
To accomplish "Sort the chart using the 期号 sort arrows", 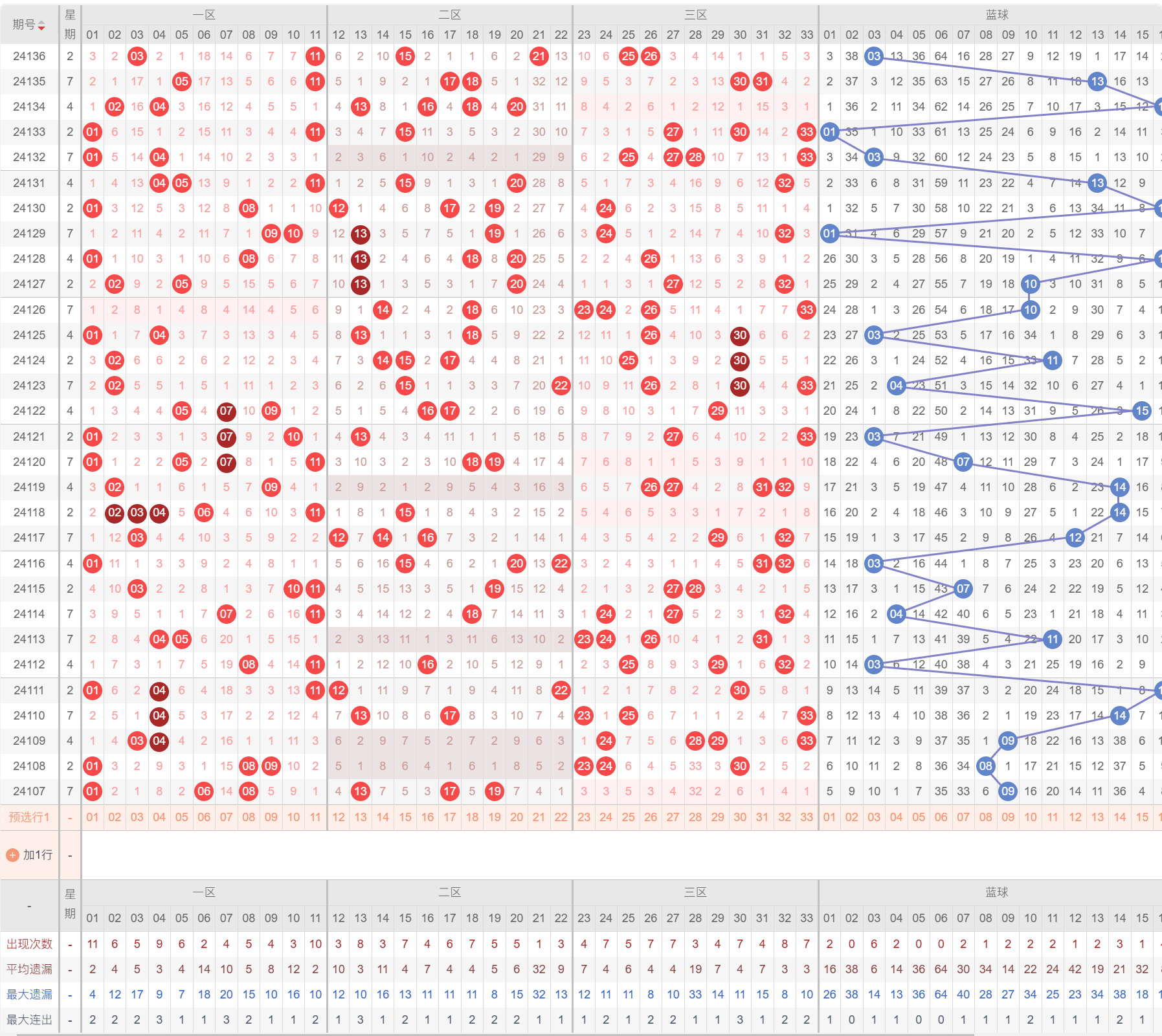I will pyautogui.click(x=41, y=25).
